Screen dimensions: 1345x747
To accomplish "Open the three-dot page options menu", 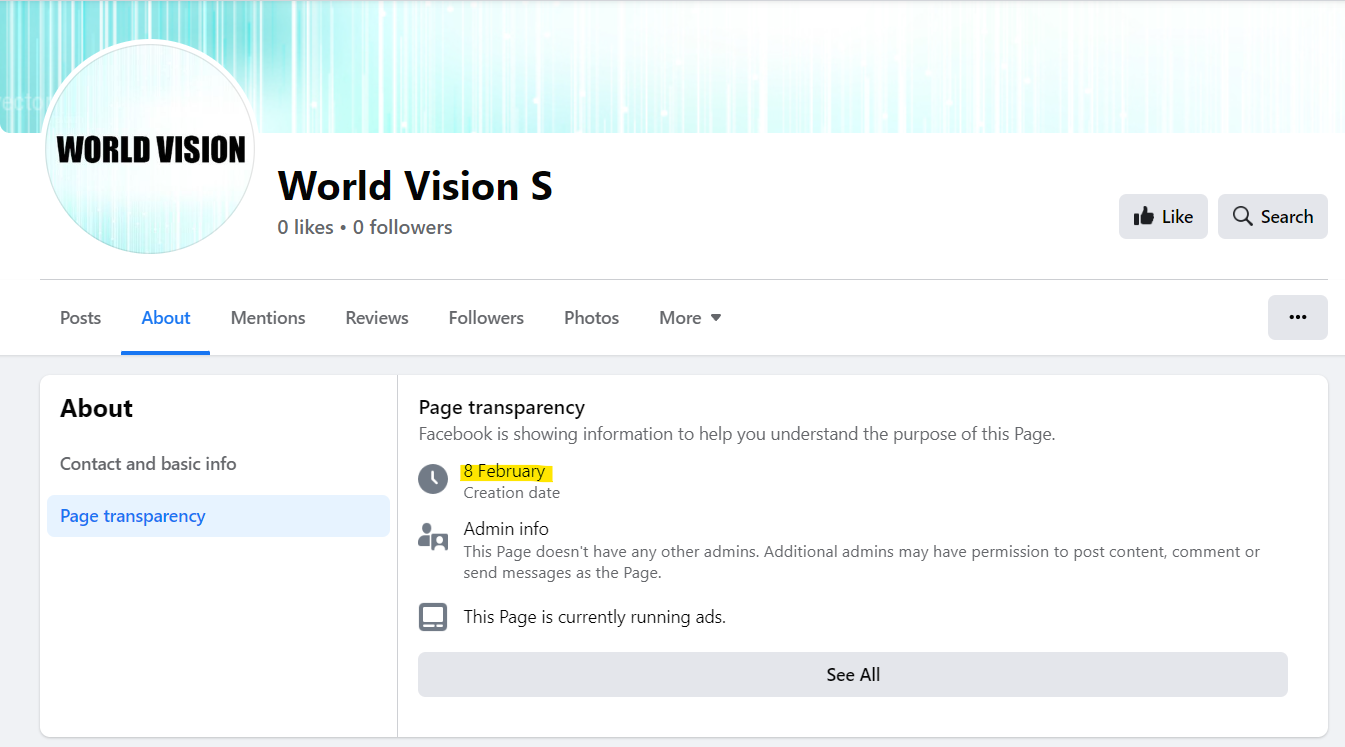I will [x=1298, y=317].
